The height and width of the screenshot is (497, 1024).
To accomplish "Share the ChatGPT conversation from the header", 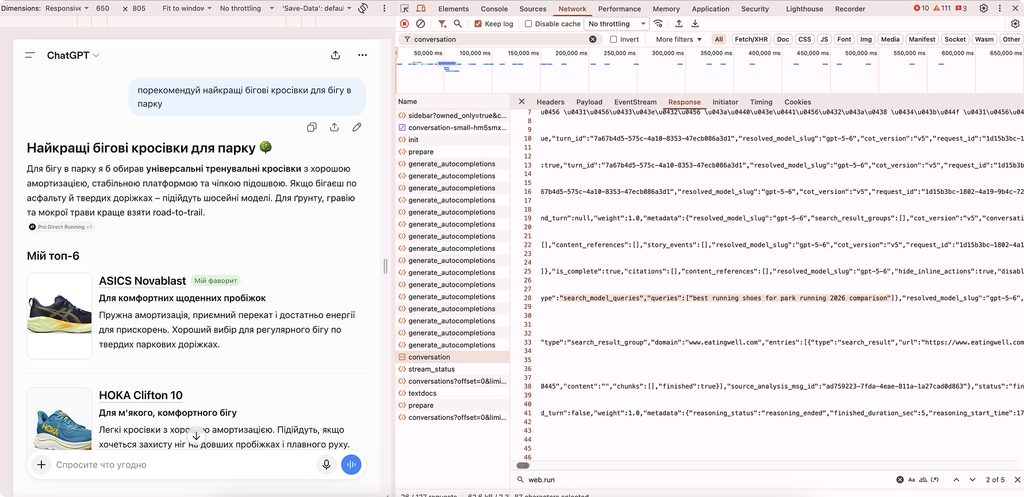I will [336, 56].
